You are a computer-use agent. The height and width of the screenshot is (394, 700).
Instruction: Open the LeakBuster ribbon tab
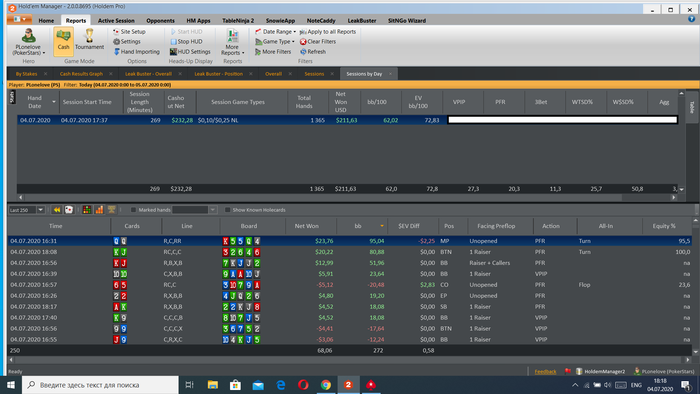point(362,21)
